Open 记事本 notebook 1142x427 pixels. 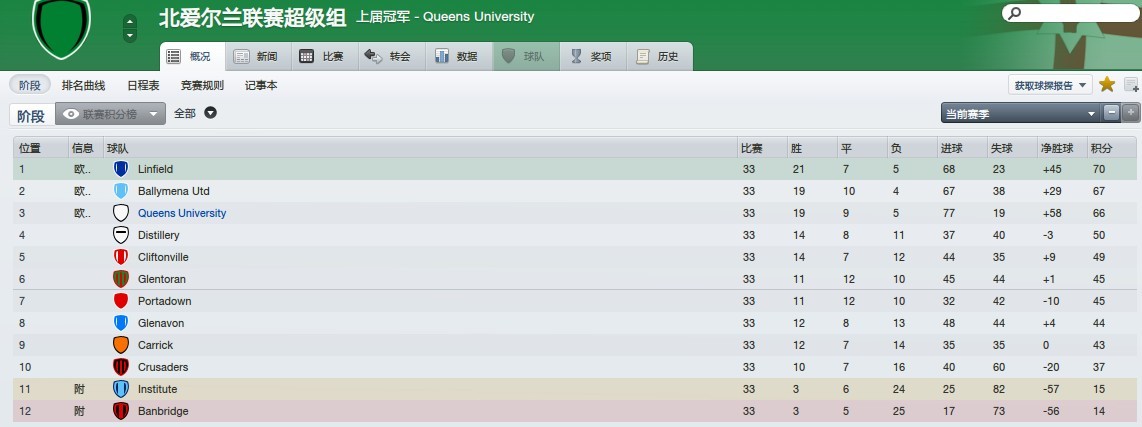coord(261,85)
